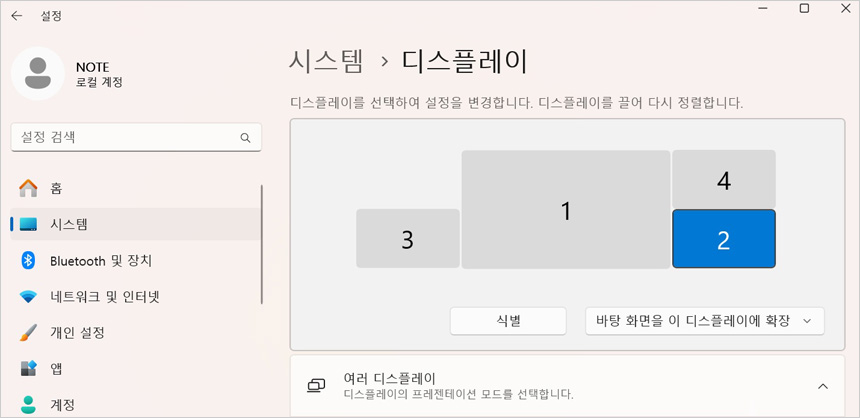This screenshot has width=860, height=418.
Task: Select display 1 in the arrangement
Action: pos(565,210)
